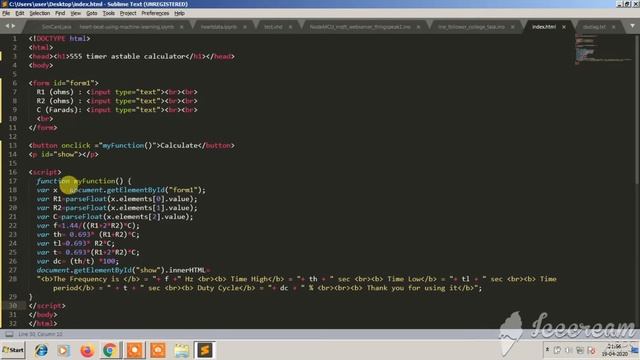Viewport: 640px width, 360px height.
Task: Click the "var f=1.44/((R1+2*R2)*C)" line
Action: (88, 225)
